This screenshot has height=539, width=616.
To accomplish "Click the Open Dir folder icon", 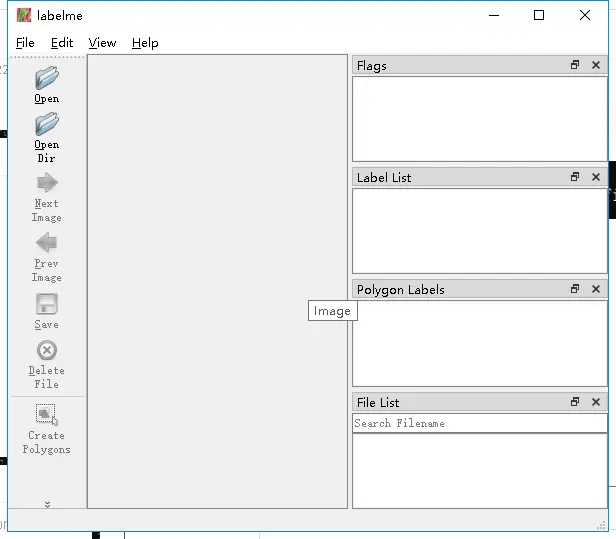I will (47, 123).
